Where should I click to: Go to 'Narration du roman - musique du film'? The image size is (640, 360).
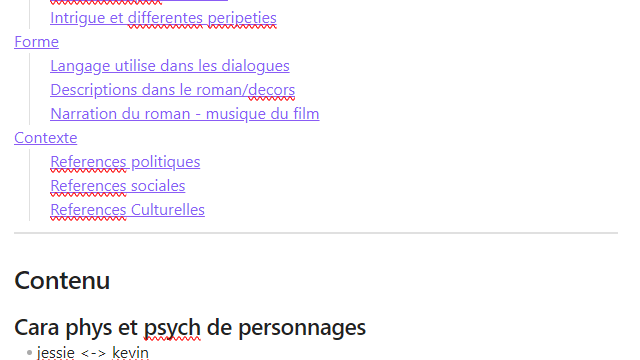pyautogui.click(x=184, y=114)
